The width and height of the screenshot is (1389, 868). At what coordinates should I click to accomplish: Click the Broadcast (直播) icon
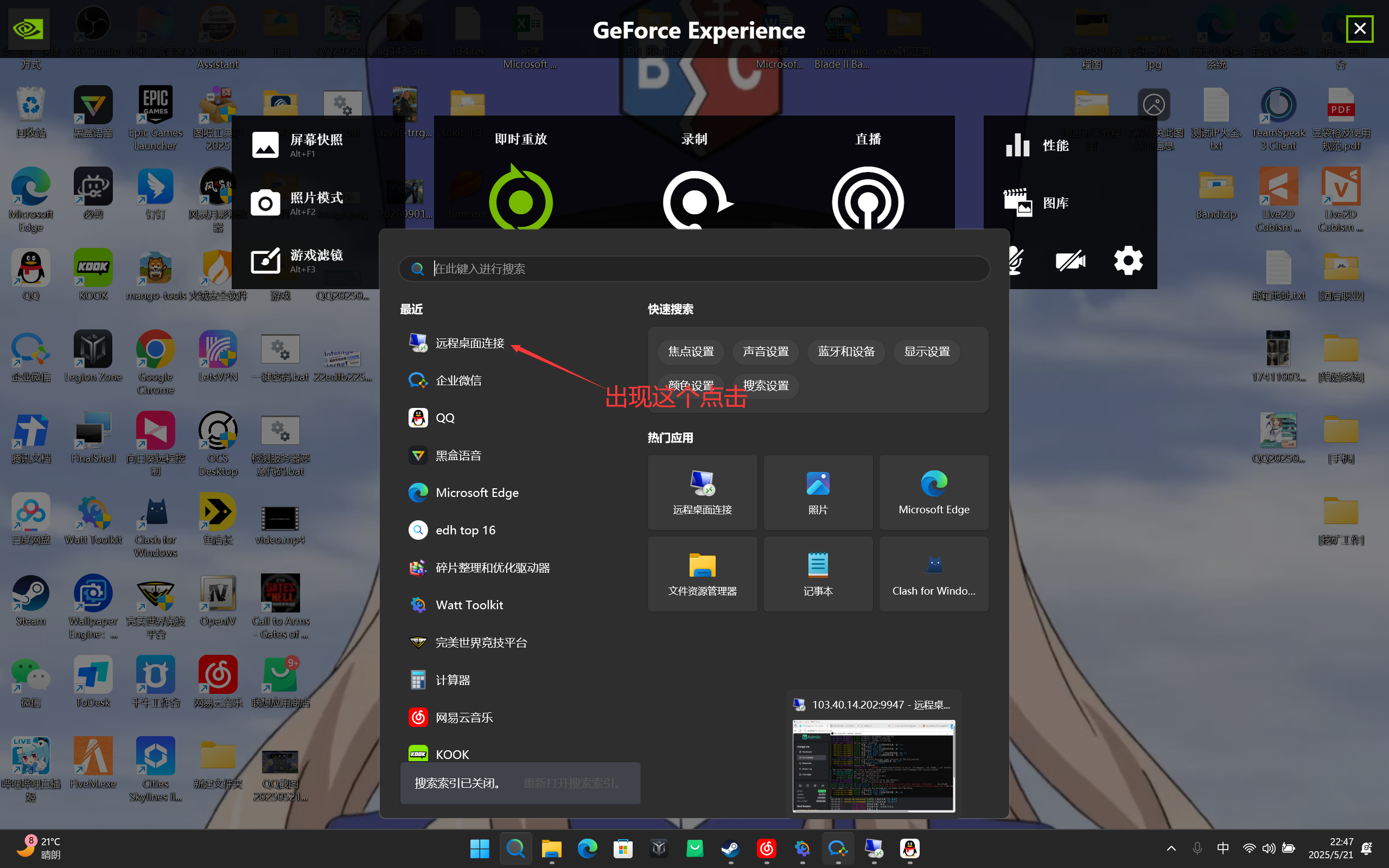click(868, 198)
